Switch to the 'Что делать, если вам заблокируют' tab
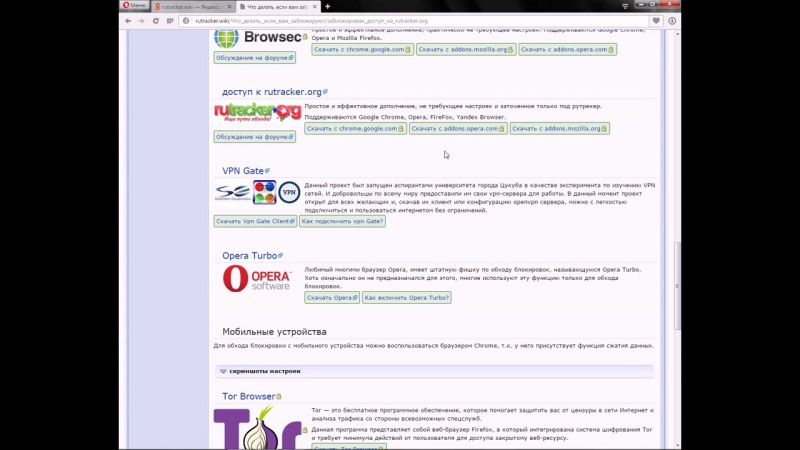Screen dimensions: 800x450 click(x=277, y=7)
